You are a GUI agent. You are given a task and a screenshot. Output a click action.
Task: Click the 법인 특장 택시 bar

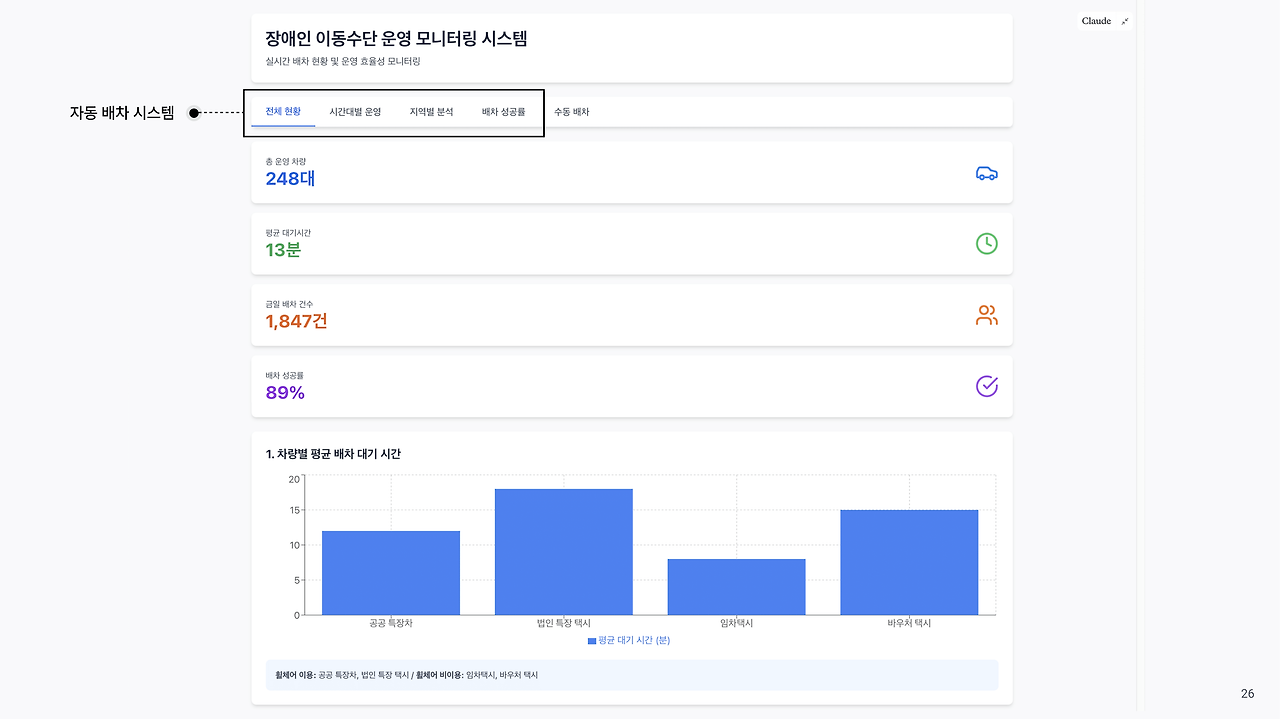coord(563,552)
